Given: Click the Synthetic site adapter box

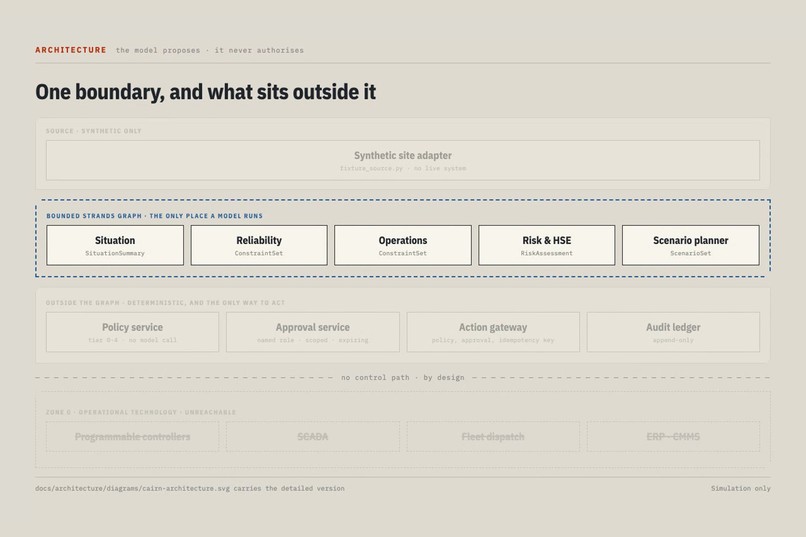Looking at the screenshot, I should pos(403,160).
